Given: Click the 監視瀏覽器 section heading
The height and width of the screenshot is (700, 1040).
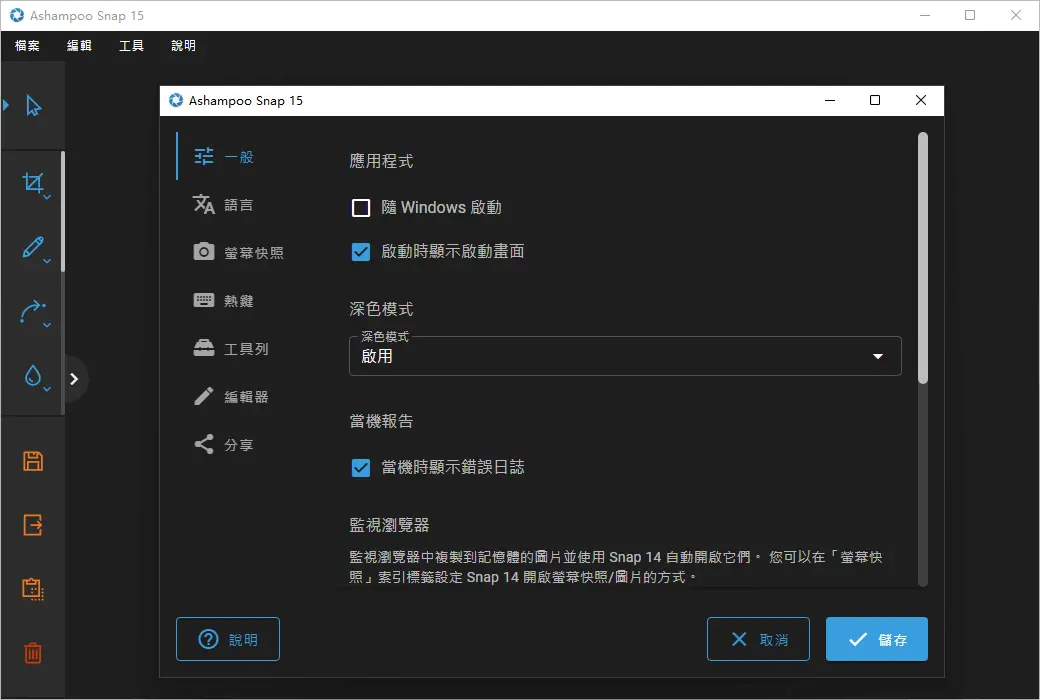Looking at the screenshot, I should pos(389,525).
